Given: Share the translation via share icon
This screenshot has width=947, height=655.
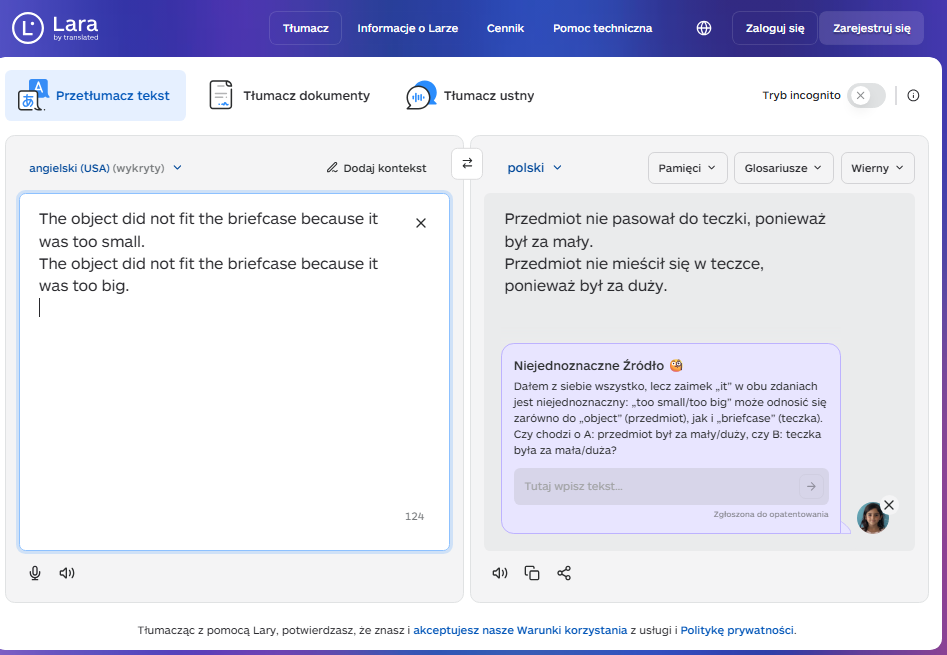Looking at the screenshot, I should point(564,573).
